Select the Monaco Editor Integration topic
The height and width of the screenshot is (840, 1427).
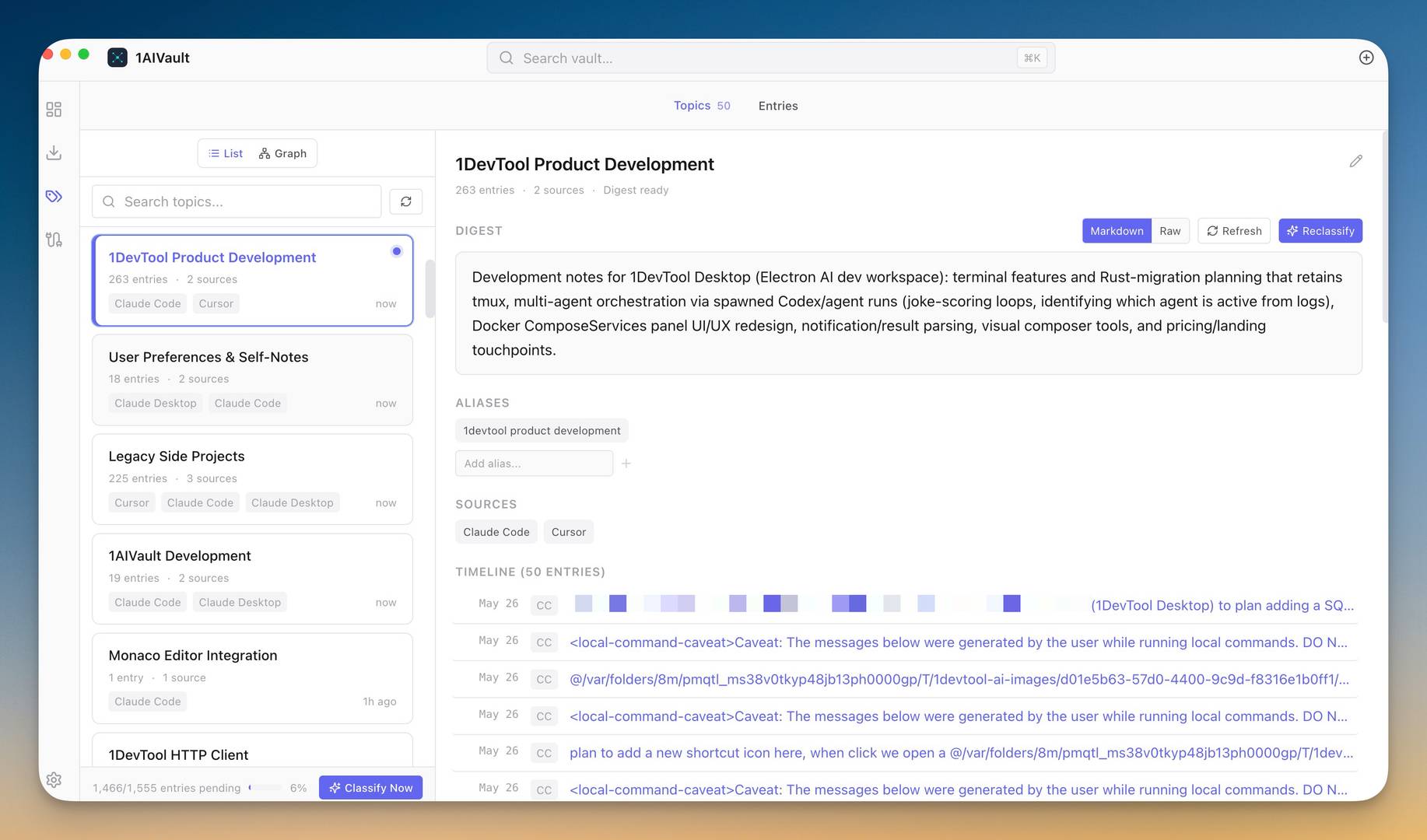(252, 678)
